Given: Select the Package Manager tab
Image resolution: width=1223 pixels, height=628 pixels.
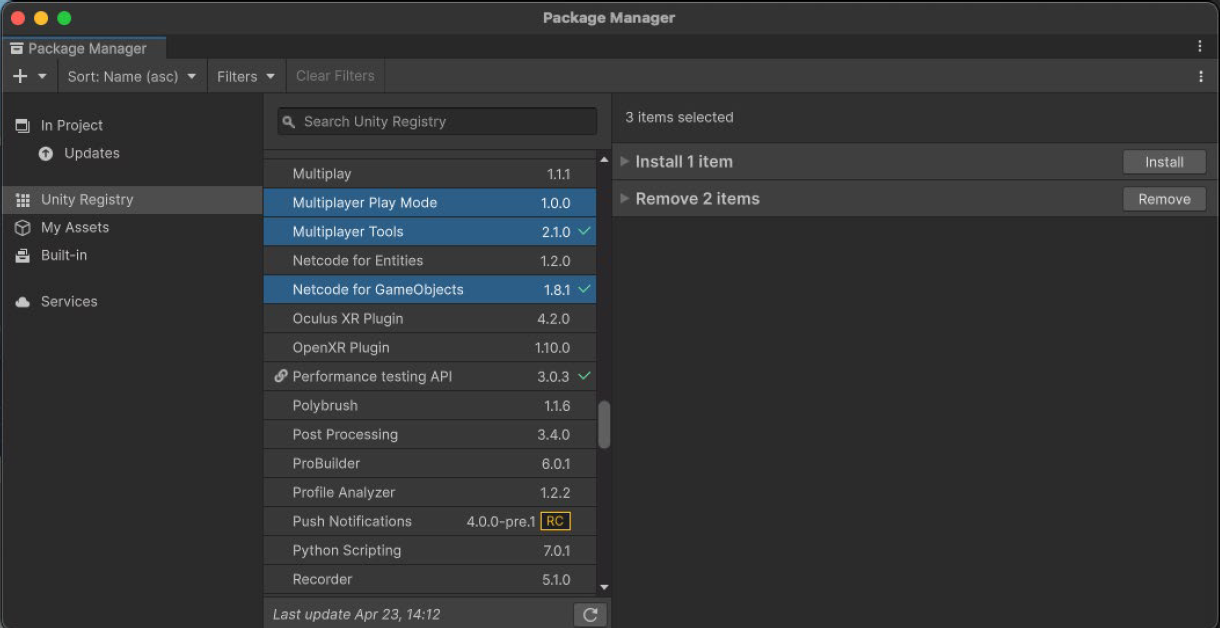Looking at the screenshot, I should click(84, 48).
